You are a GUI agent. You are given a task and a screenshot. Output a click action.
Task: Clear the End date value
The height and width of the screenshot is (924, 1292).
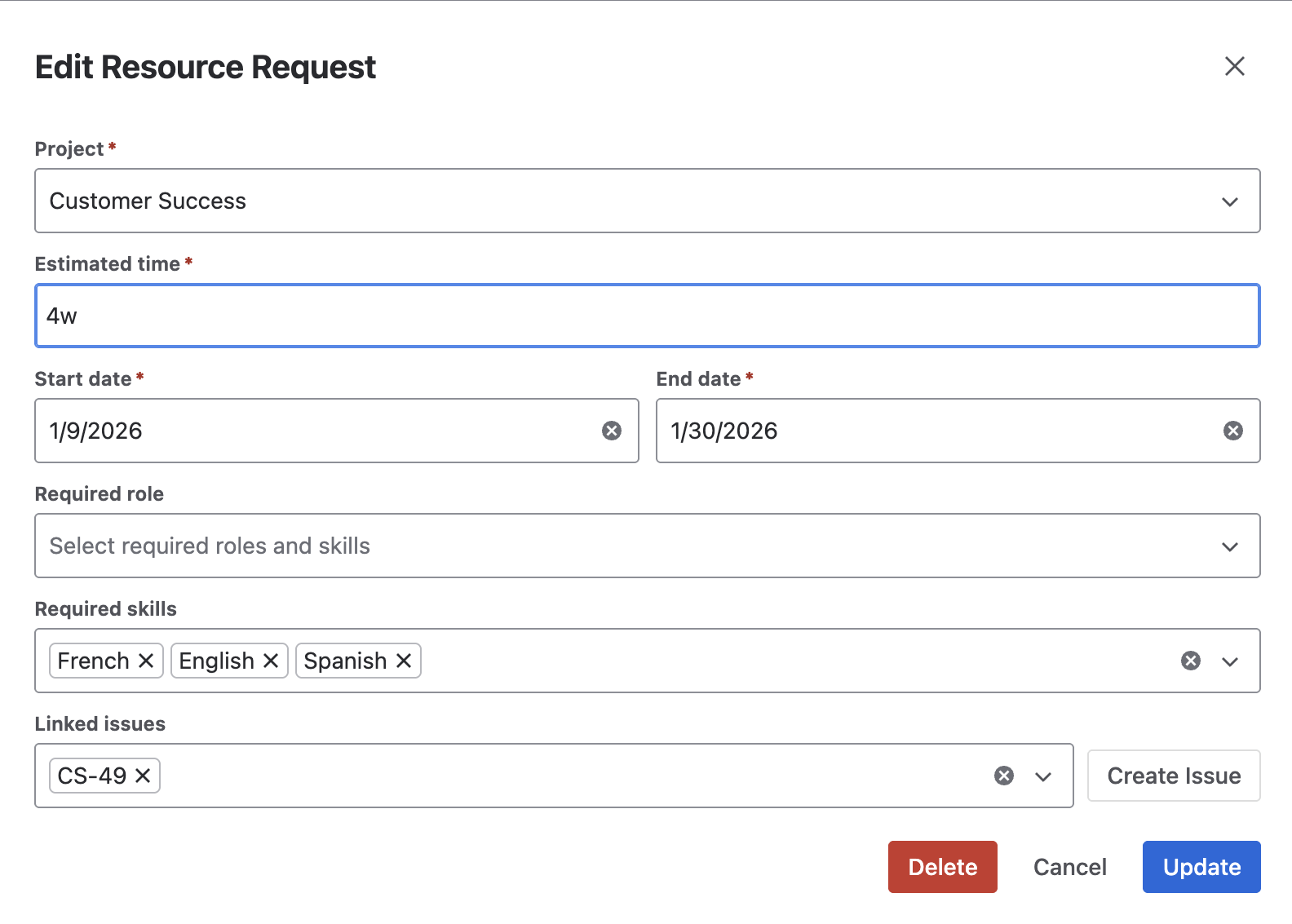coord(1233,431)
